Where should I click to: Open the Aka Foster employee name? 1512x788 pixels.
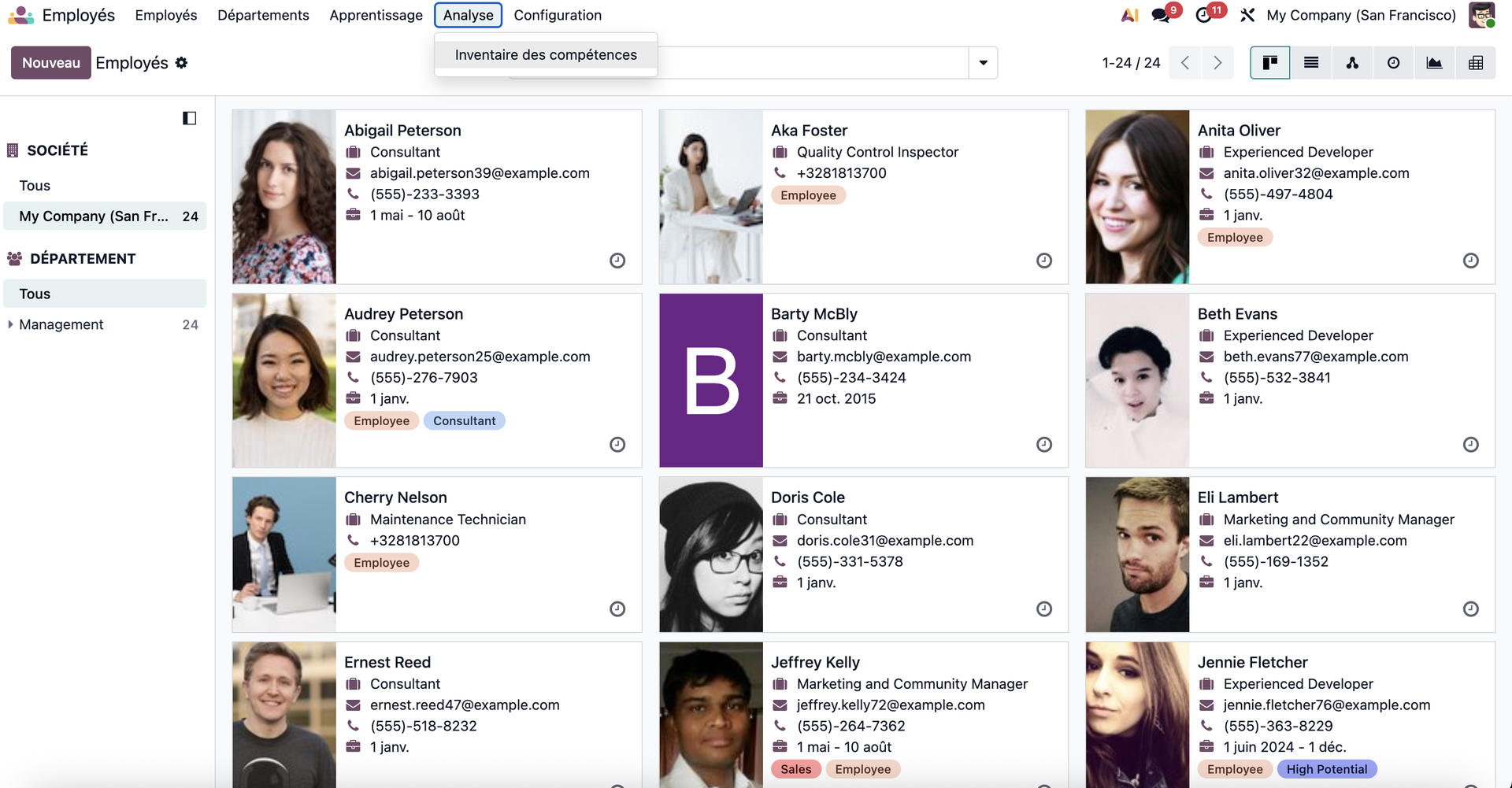click(x=809, y=131)
